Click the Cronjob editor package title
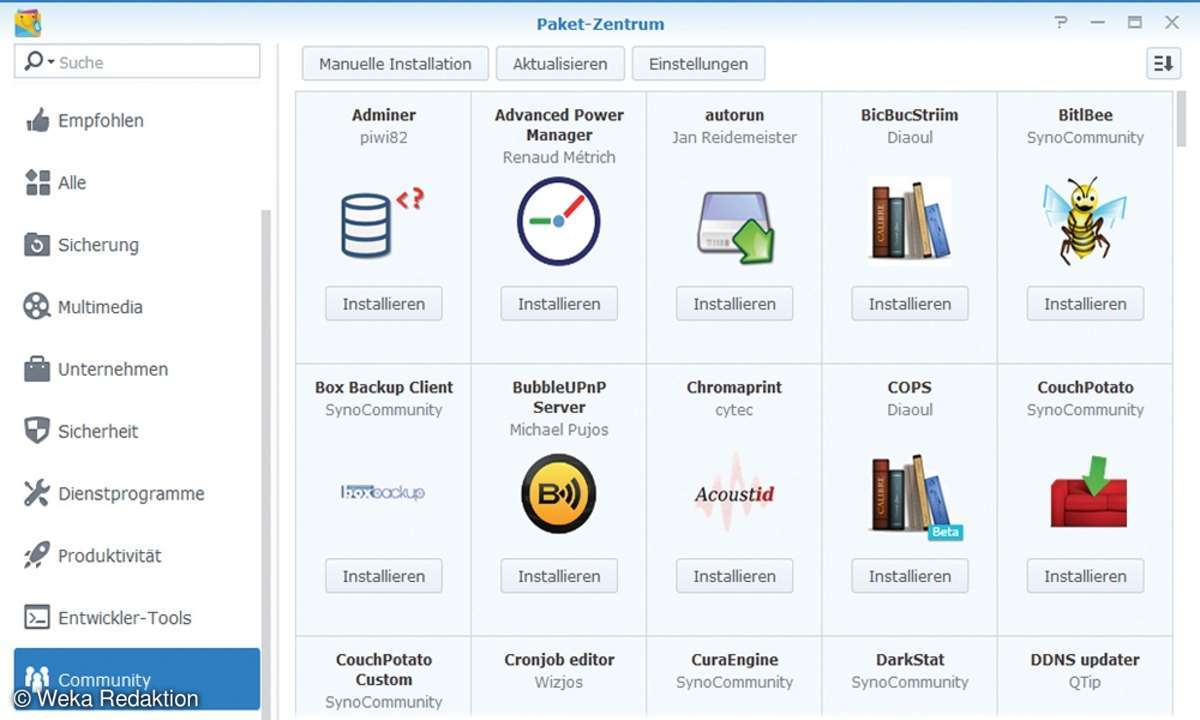 pyautogui.click(x=559, y=660)
